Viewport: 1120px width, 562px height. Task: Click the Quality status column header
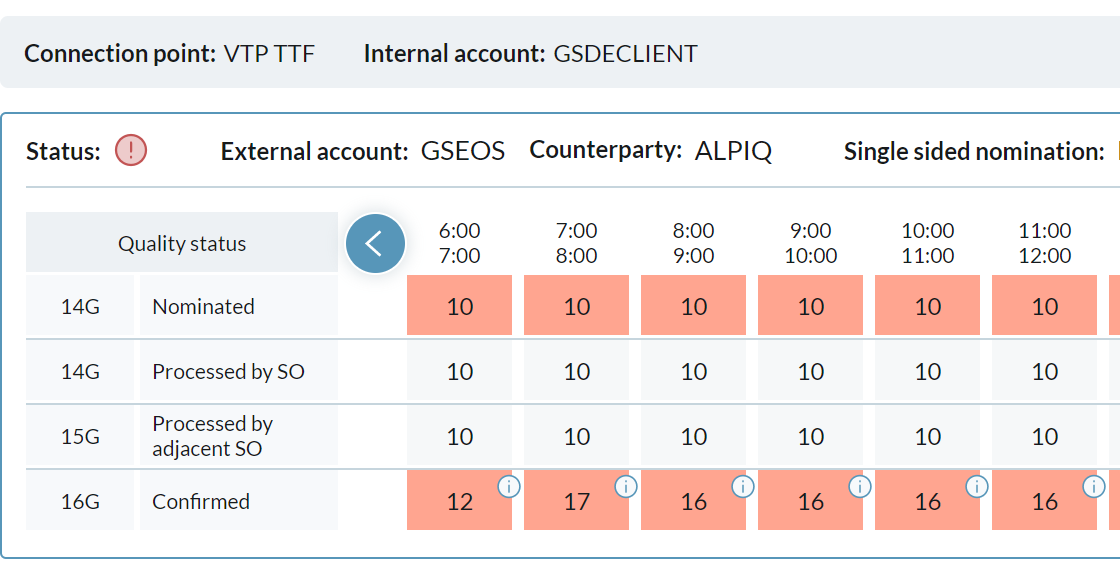pyautogui.click(x=182, y=243)
